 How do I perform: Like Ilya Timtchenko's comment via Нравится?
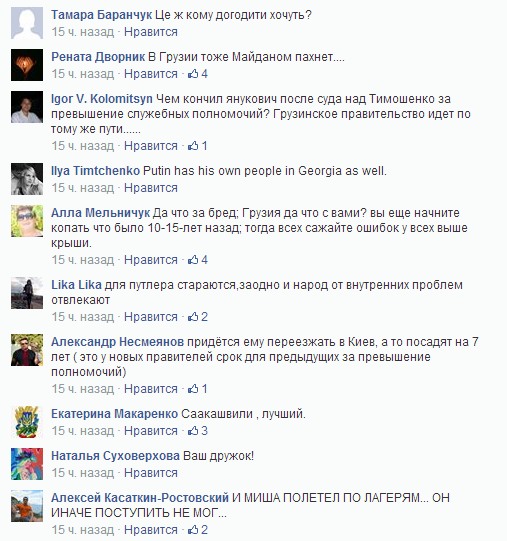tap(151, 188)
